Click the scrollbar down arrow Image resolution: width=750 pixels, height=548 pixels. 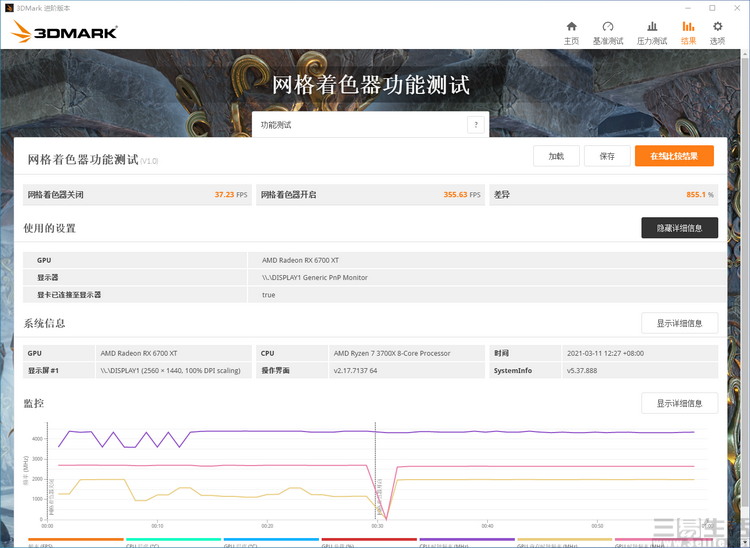point(745,543)
